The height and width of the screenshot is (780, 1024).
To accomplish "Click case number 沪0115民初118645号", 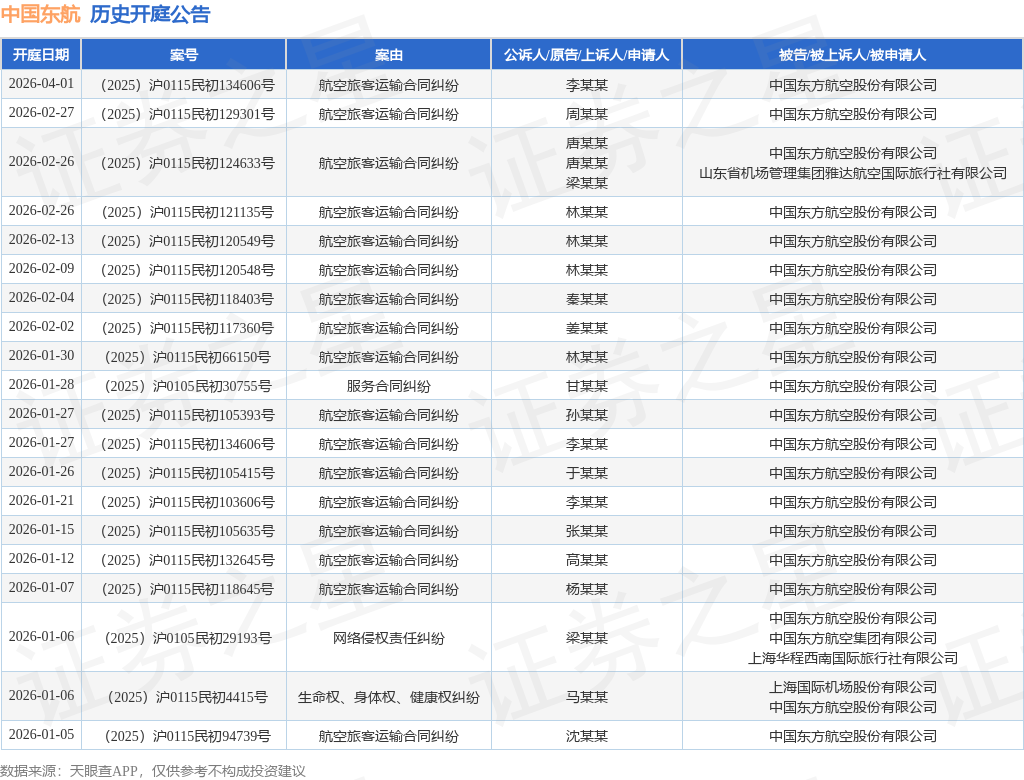I will (x=187, y=589).
